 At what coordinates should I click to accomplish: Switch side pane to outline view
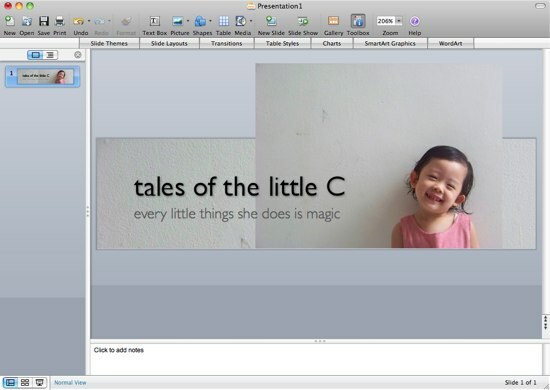tap(50, 55)
